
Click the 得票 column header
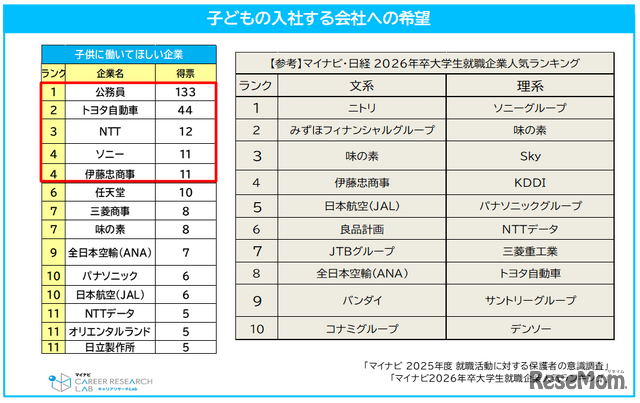tap(185, 73)
